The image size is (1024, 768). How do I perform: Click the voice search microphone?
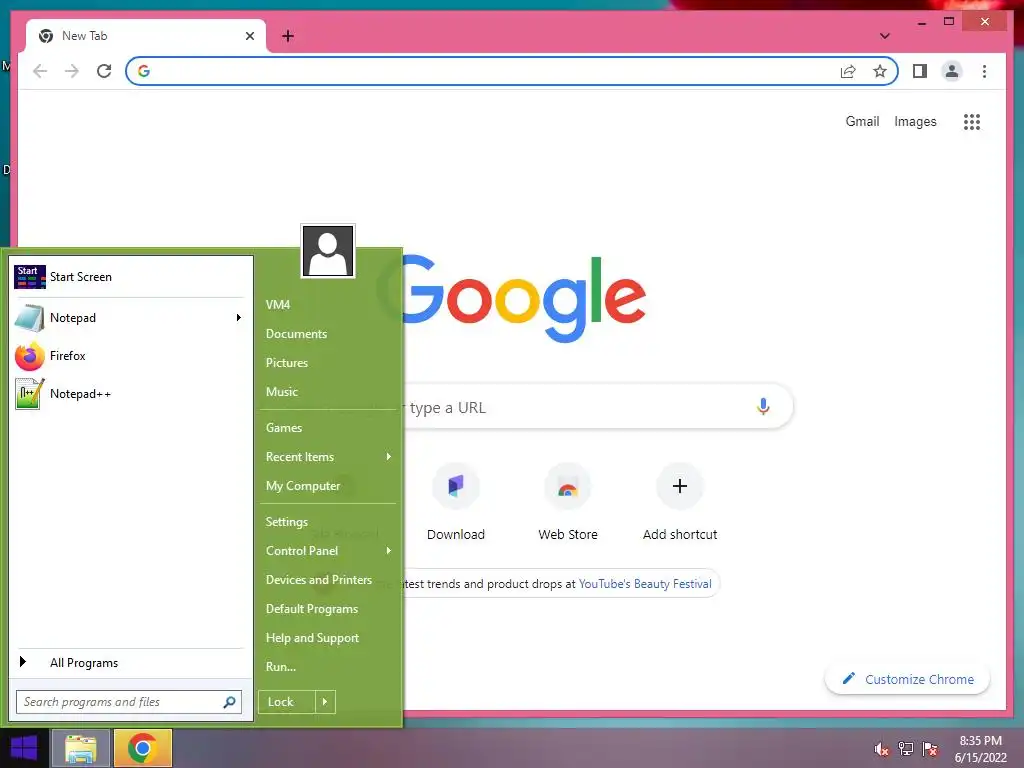[763, 406]
